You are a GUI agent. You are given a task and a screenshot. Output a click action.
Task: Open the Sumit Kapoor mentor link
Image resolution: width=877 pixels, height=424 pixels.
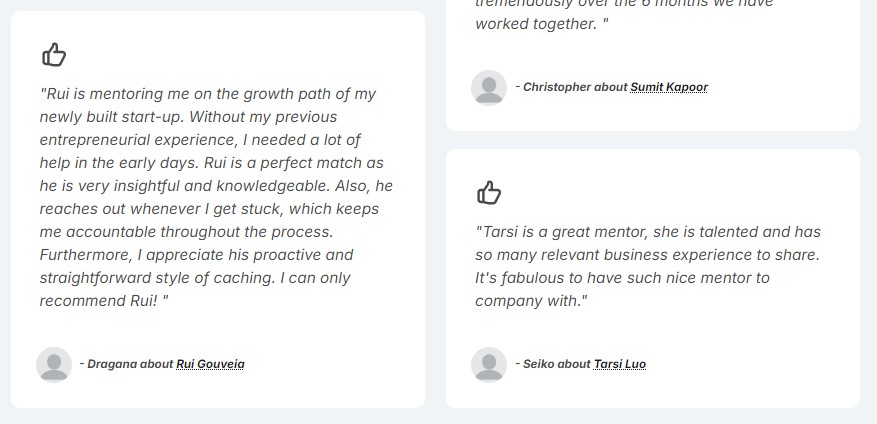coord(669,87)
